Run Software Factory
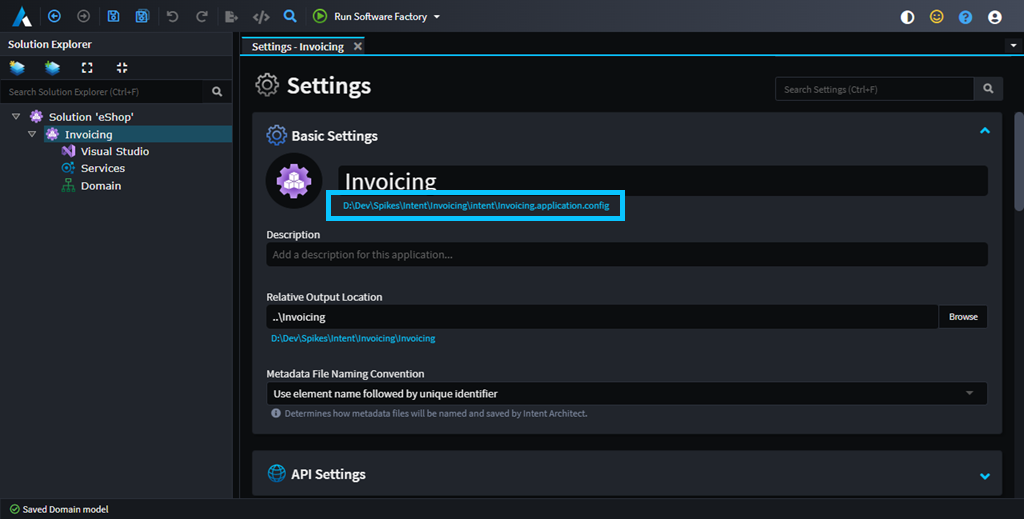 click(x=380, y=16)
